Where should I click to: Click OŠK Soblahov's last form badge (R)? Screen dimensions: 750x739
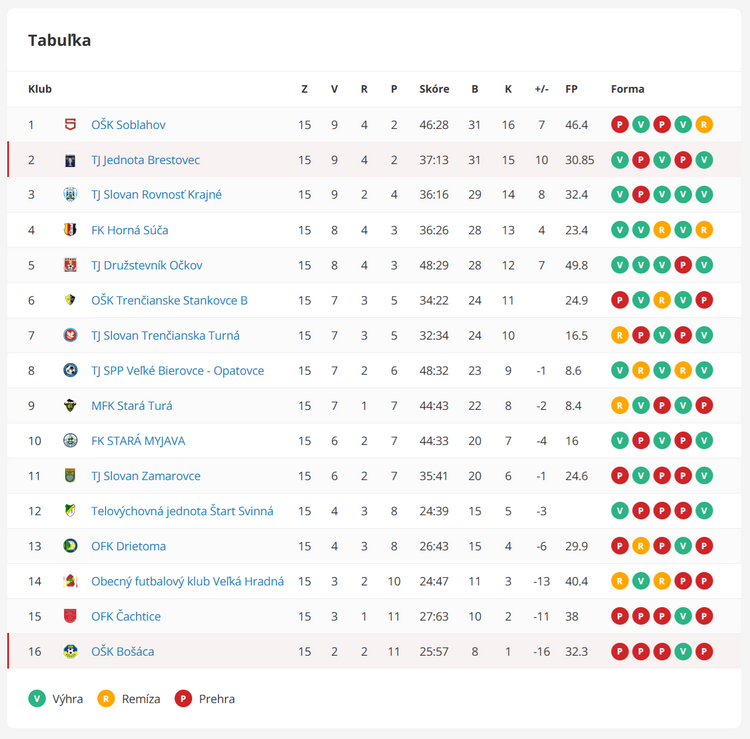point(704,125)
